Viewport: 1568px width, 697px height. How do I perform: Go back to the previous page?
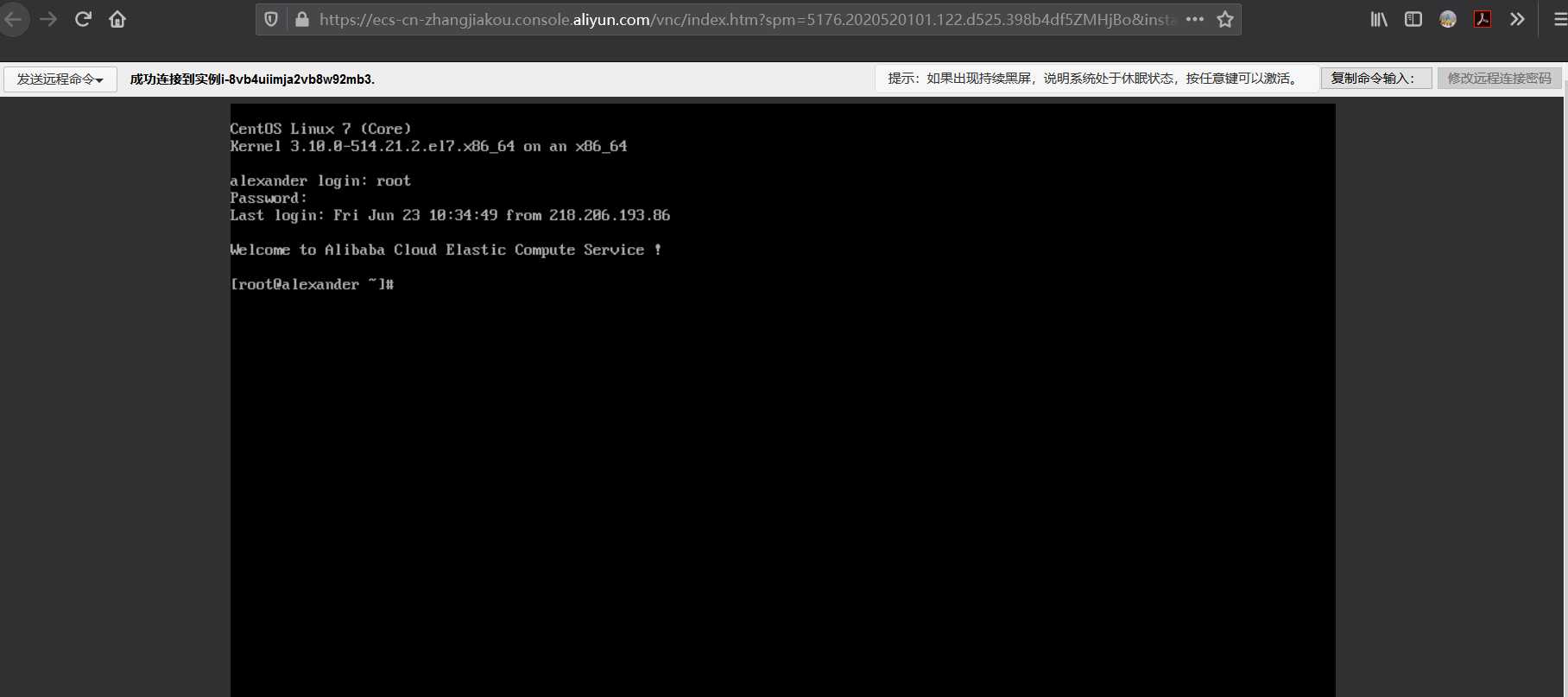[12, 19]
